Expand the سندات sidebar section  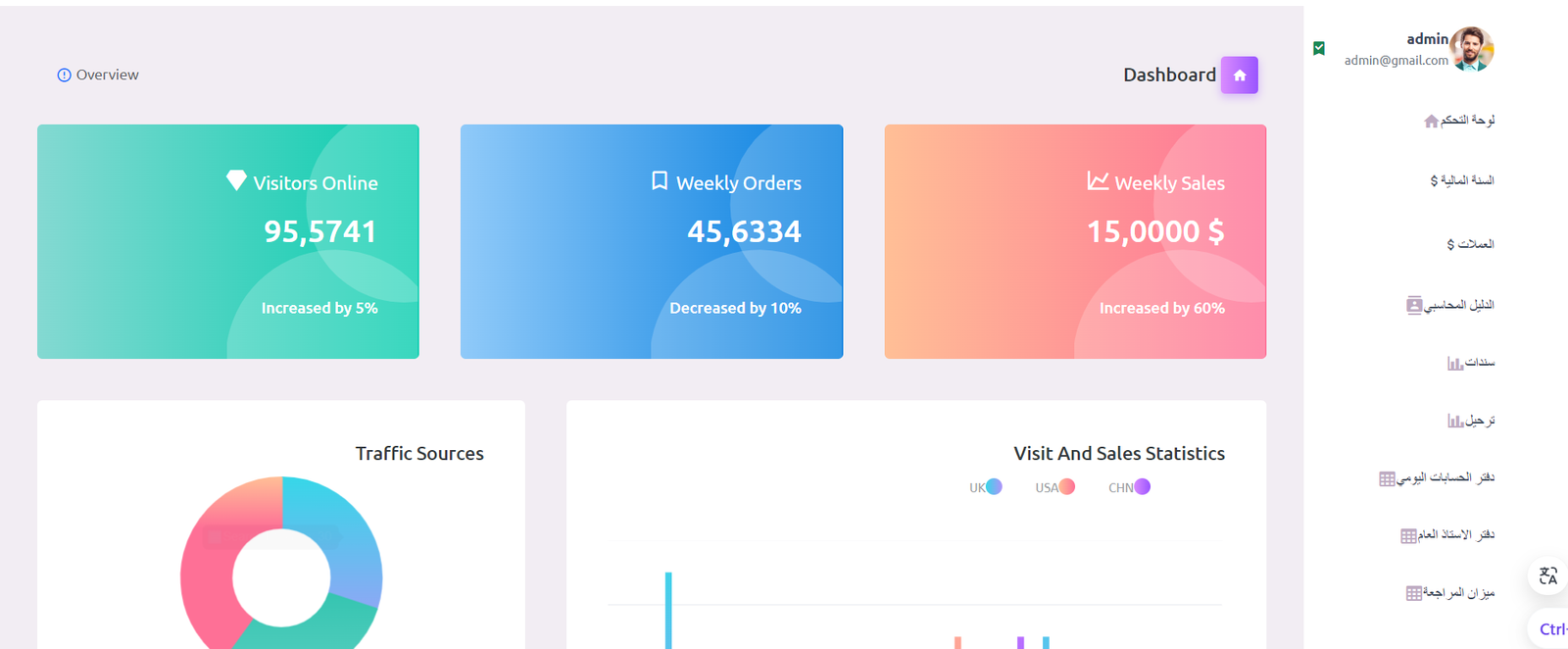coord(1471,363)
